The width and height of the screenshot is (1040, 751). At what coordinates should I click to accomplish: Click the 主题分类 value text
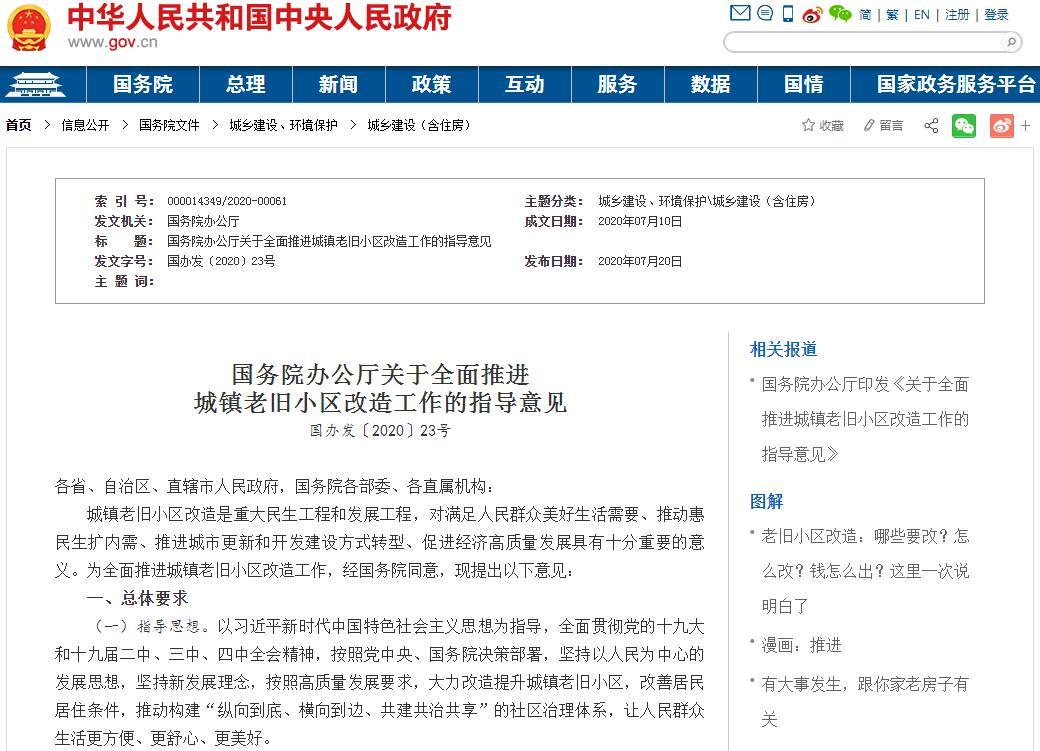[707, 201]
